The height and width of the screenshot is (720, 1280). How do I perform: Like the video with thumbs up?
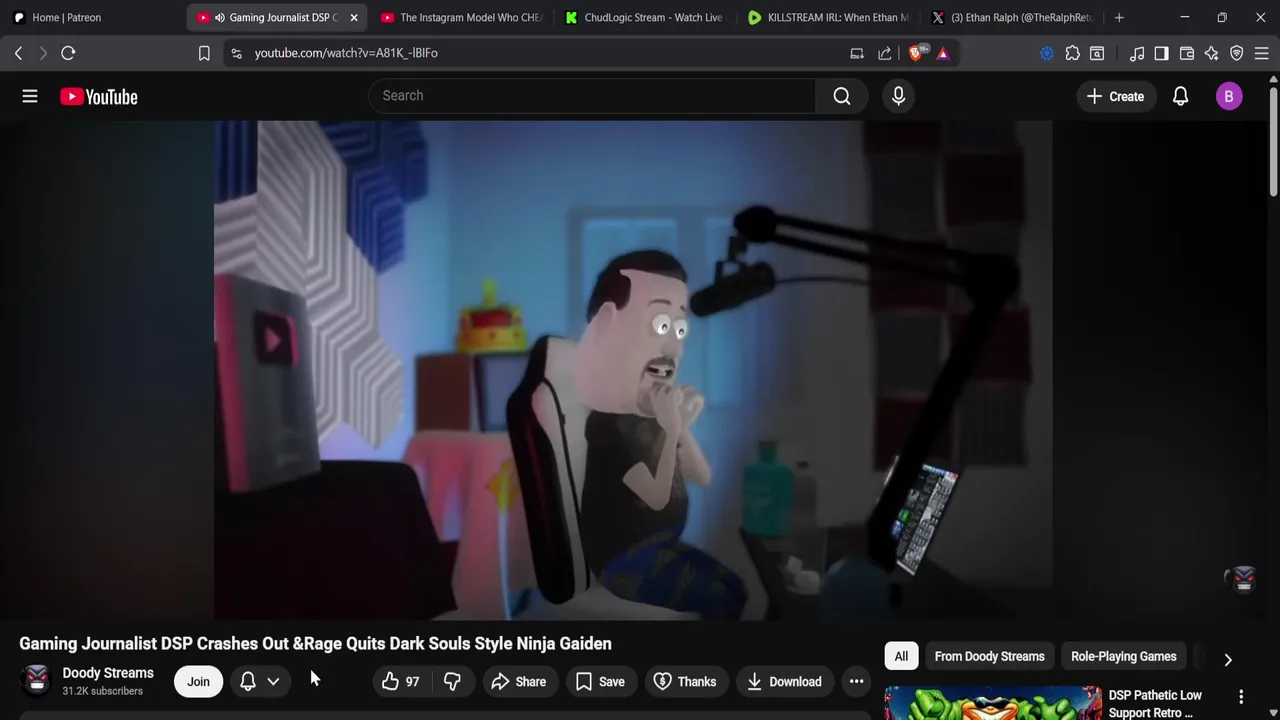400,682
